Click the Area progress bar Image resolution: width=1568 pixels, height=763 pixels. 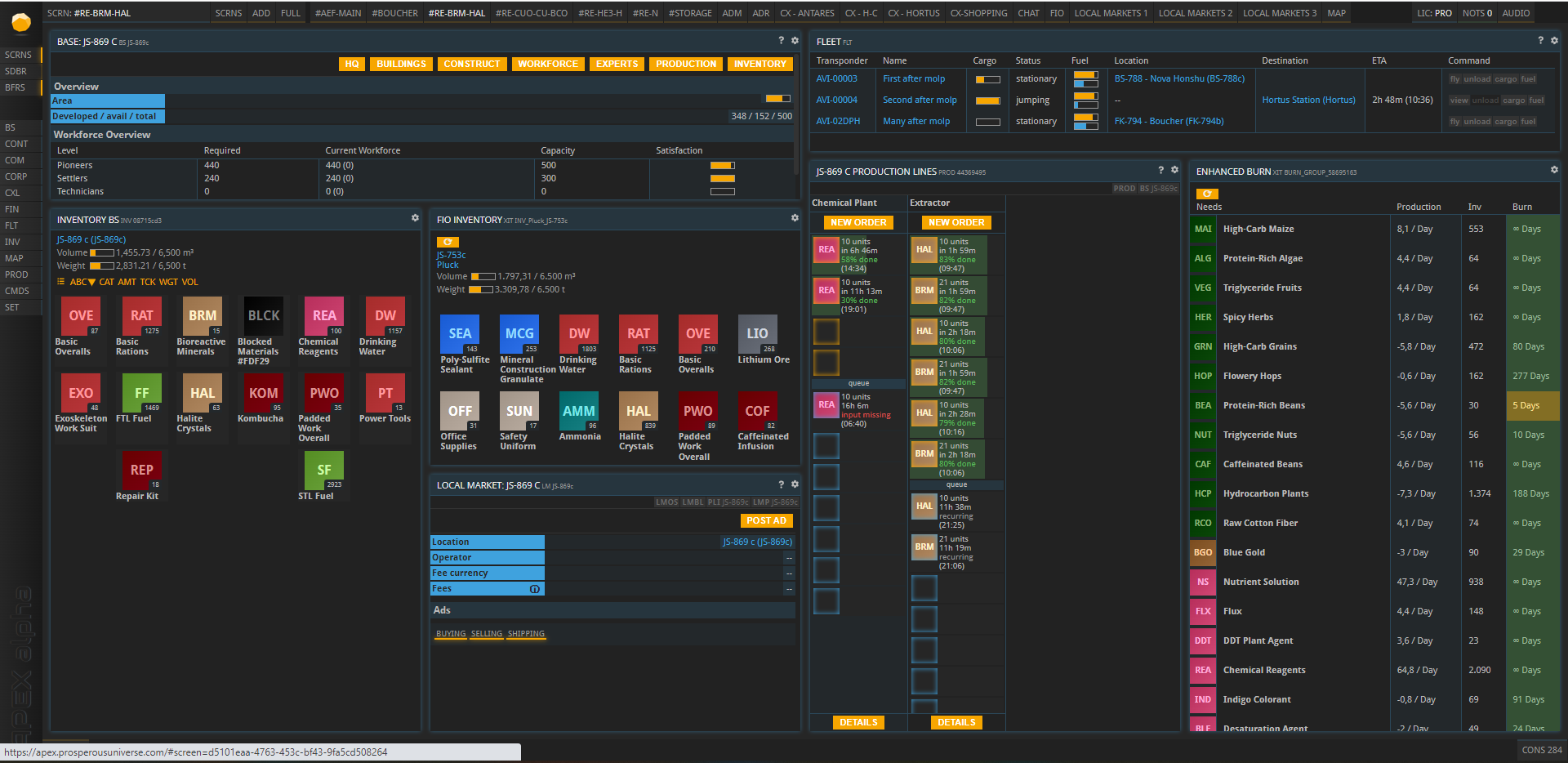click(778, 99)
